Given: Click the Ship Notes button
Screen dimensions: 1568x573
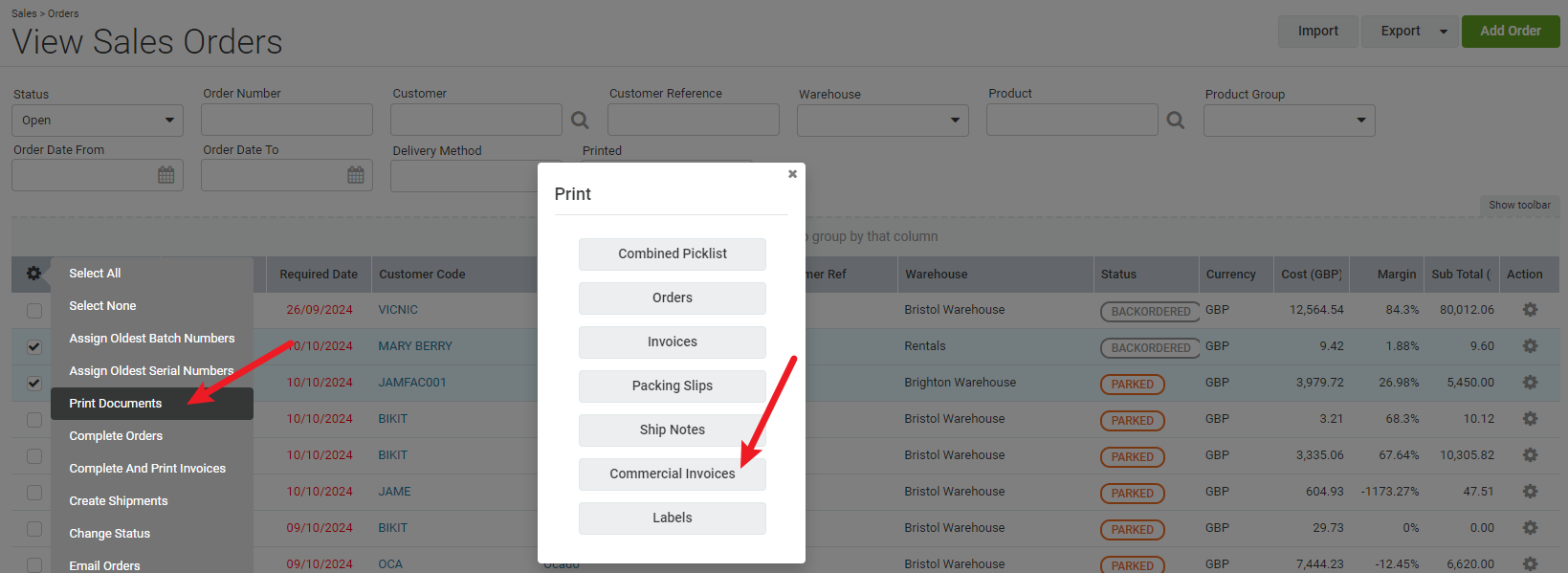Looking at the screenshot, I should click(673, 430).
